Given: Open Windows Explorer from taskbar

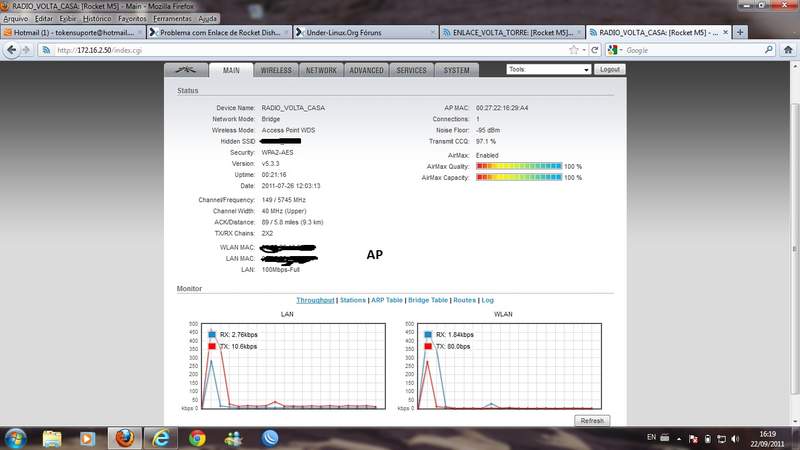Looking at the screenshot, I should [52, 438].
